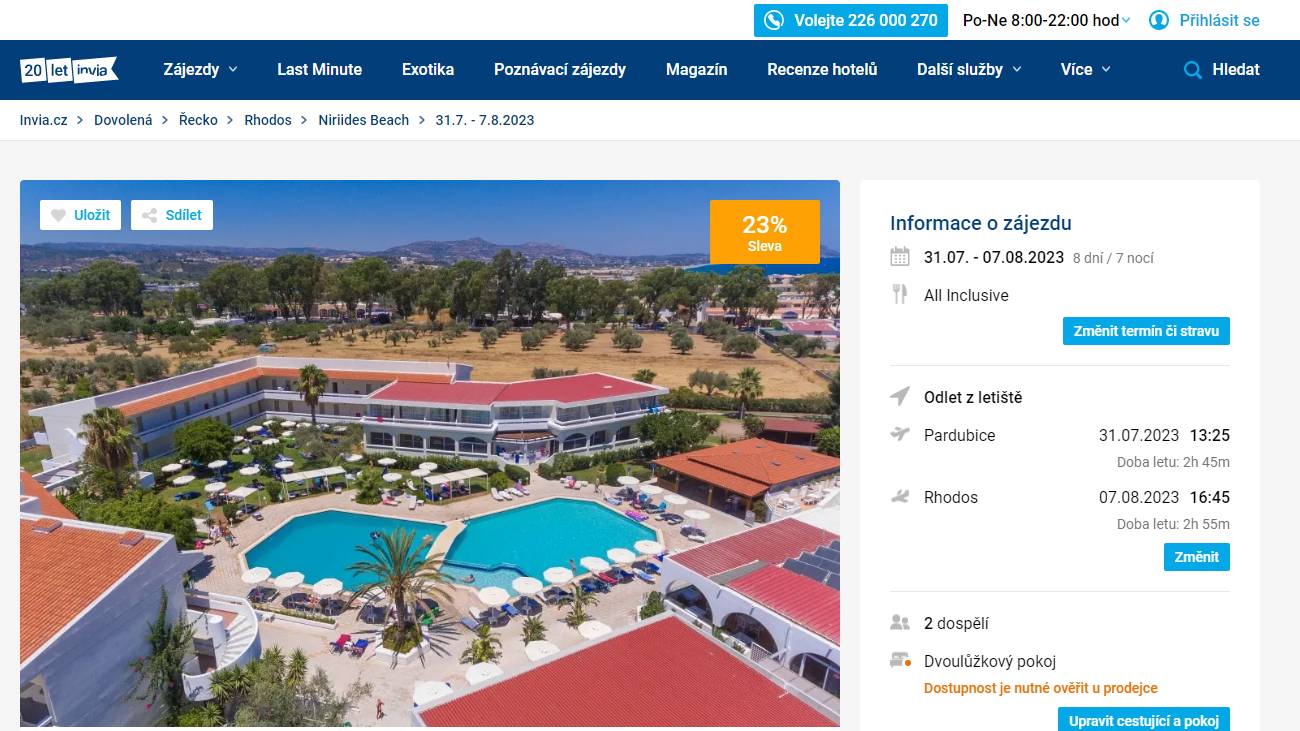Click the Invia 20 let logo

(x=69, y=69)
